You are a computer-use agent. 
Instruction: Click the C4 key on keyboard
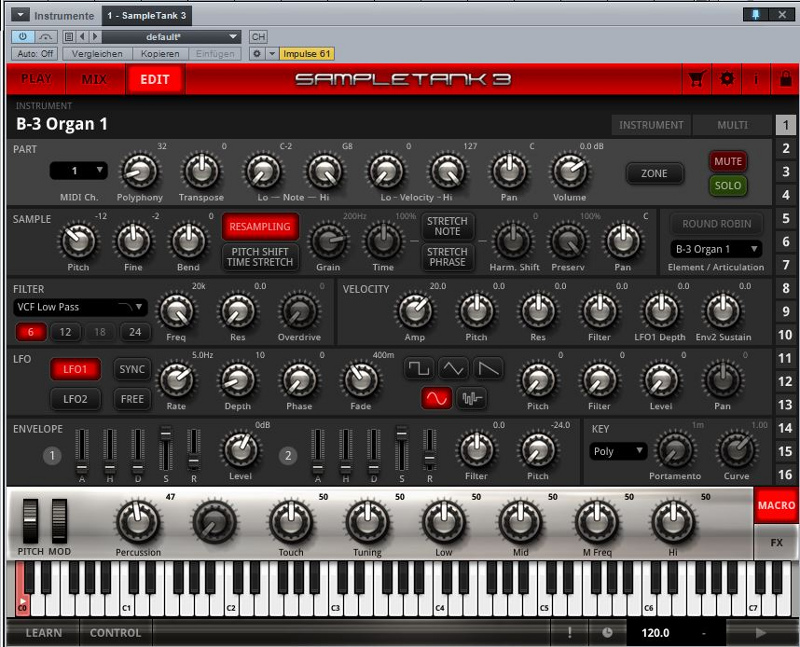(440, 607)
